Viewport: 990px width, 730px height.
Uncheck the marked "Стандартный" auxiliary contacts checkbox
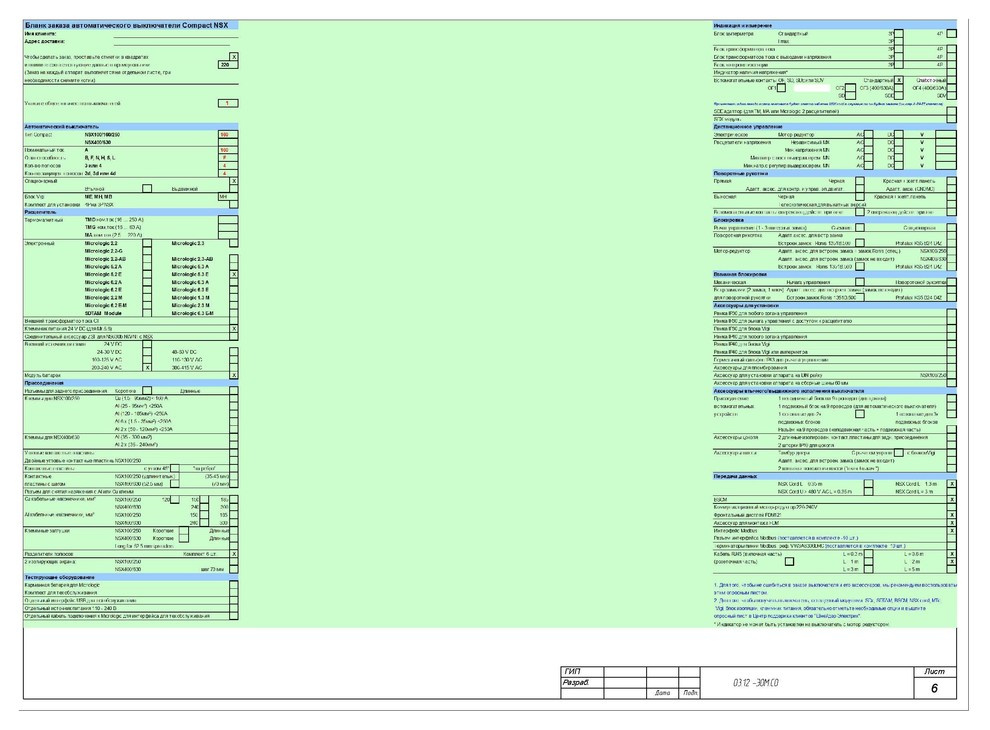[x=898, y=80]
